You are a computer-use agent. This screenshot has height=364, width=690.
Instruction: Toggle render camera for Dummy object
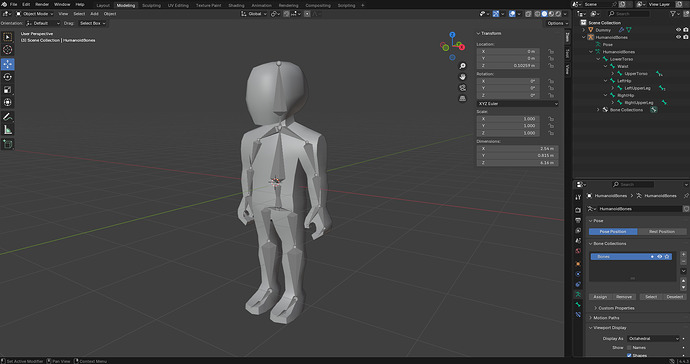click(x=686, y=30)
